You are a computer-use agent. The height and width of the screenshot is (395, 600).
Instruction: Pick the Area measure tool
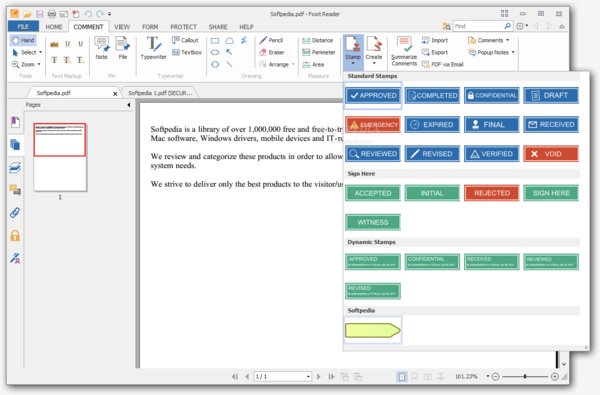(x=313, y=65)
